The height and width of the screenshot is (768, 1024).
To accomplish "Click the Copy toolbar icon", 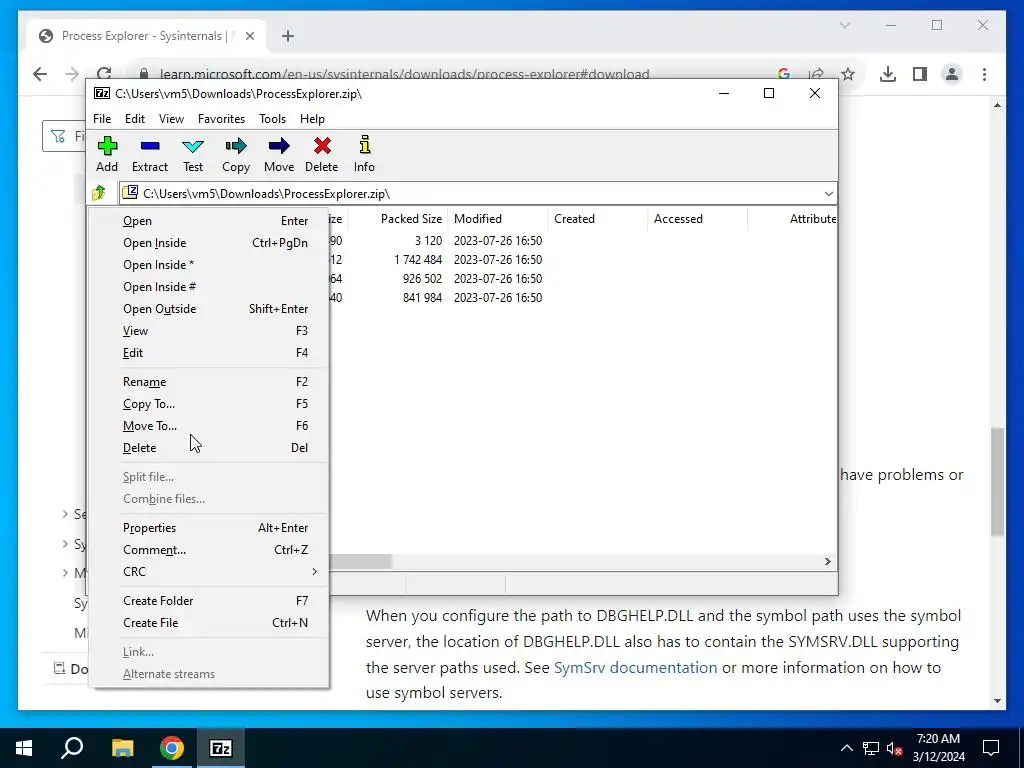I will [x=236, y=154].
